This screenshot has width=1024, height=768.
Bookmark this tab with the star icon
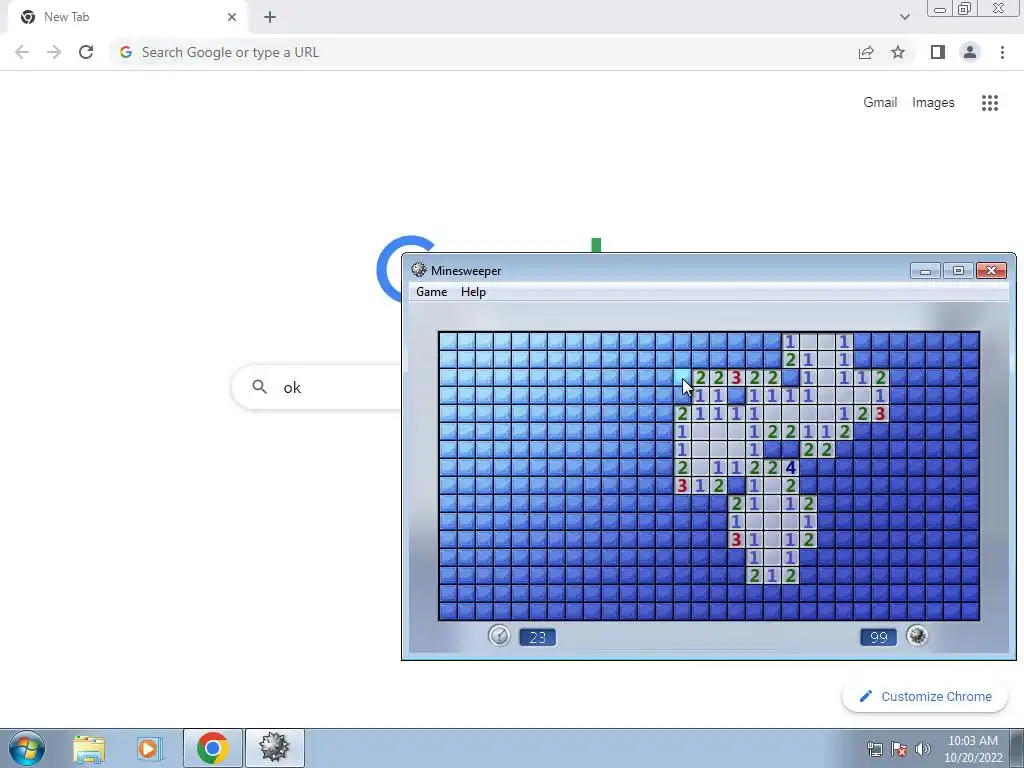[898, 52]
